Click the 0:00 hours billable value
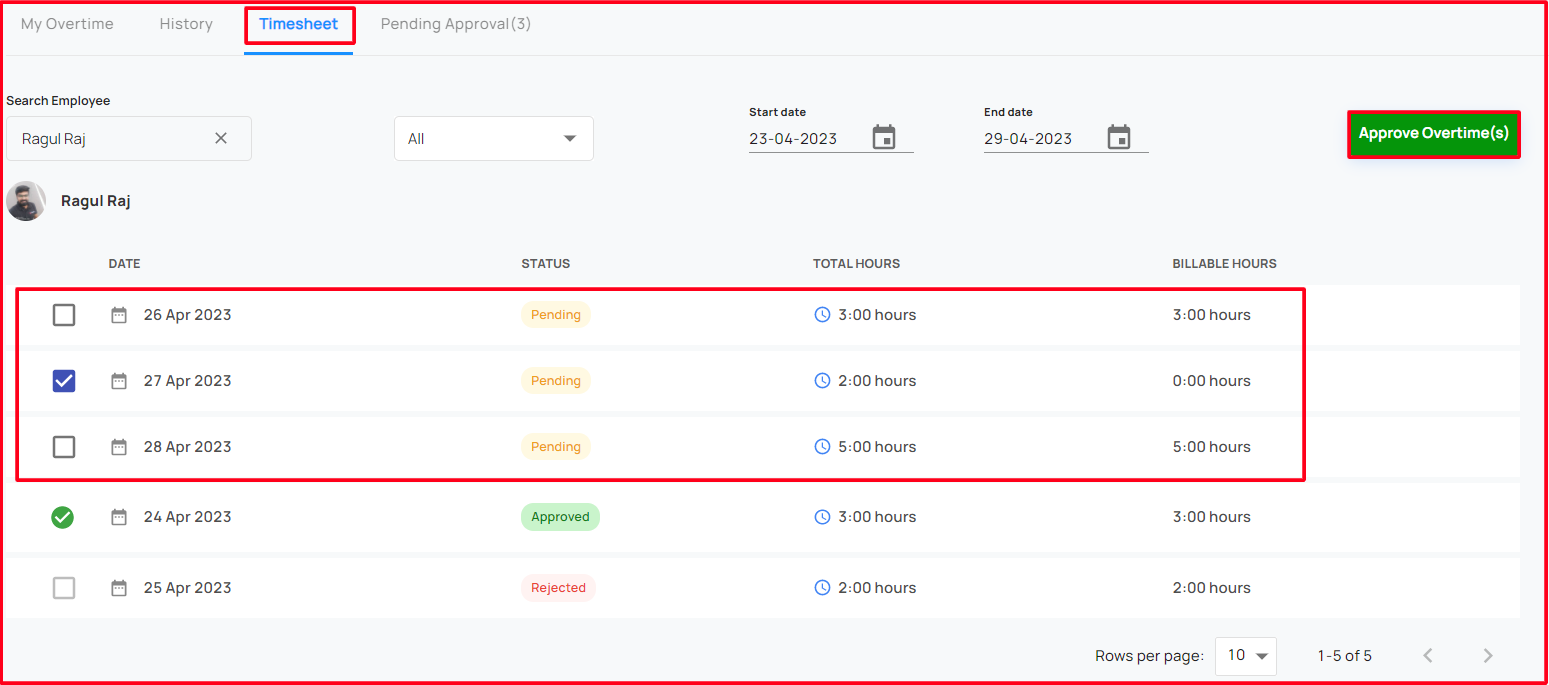This screenshot has height=685, width=1549. (1212, 381)
